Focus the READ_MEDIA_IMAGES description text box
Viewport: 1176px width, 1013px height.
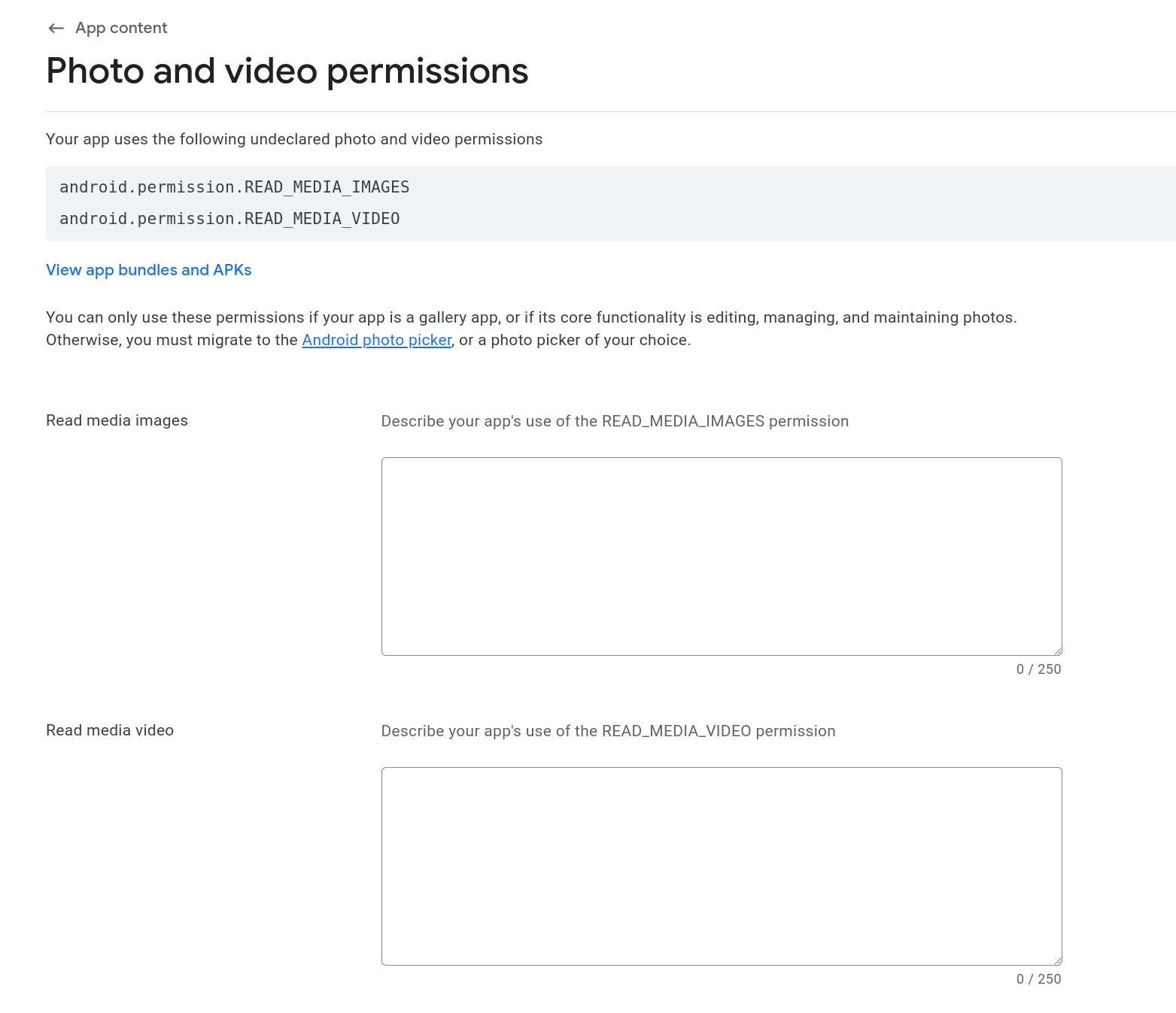(721, 556)
